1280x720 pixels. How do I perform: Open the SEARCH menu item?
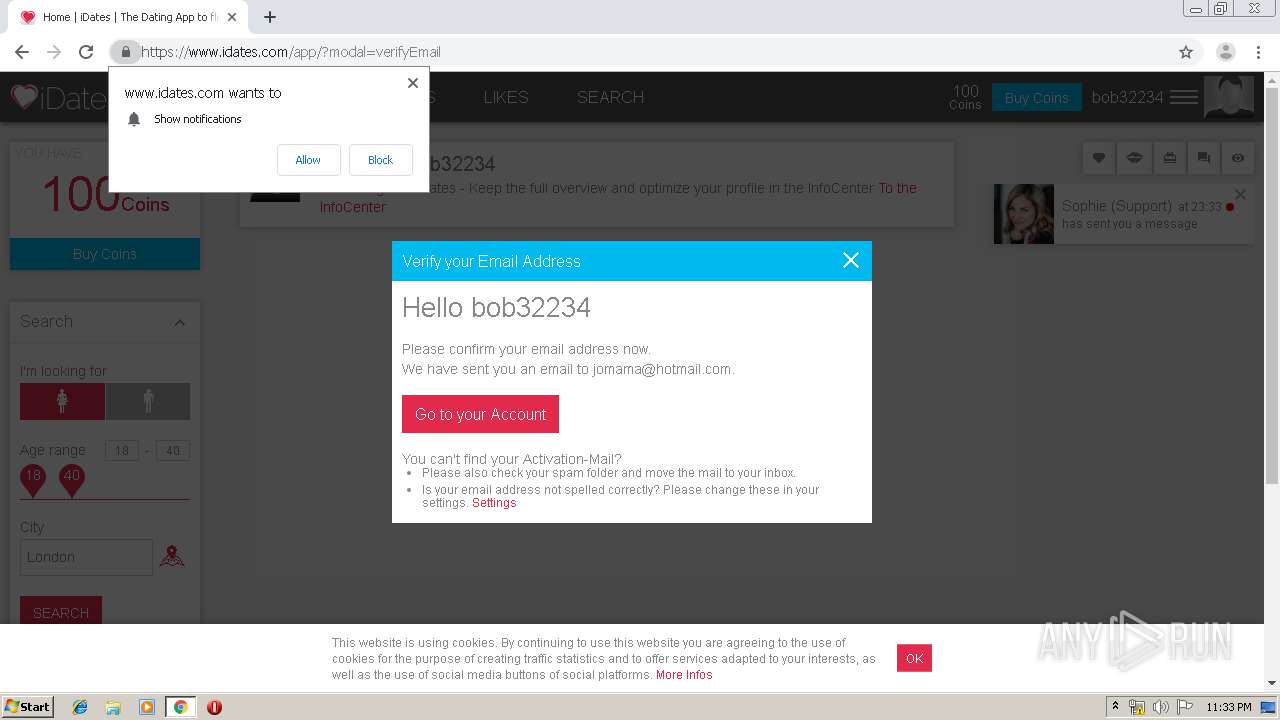coord(610,97)
